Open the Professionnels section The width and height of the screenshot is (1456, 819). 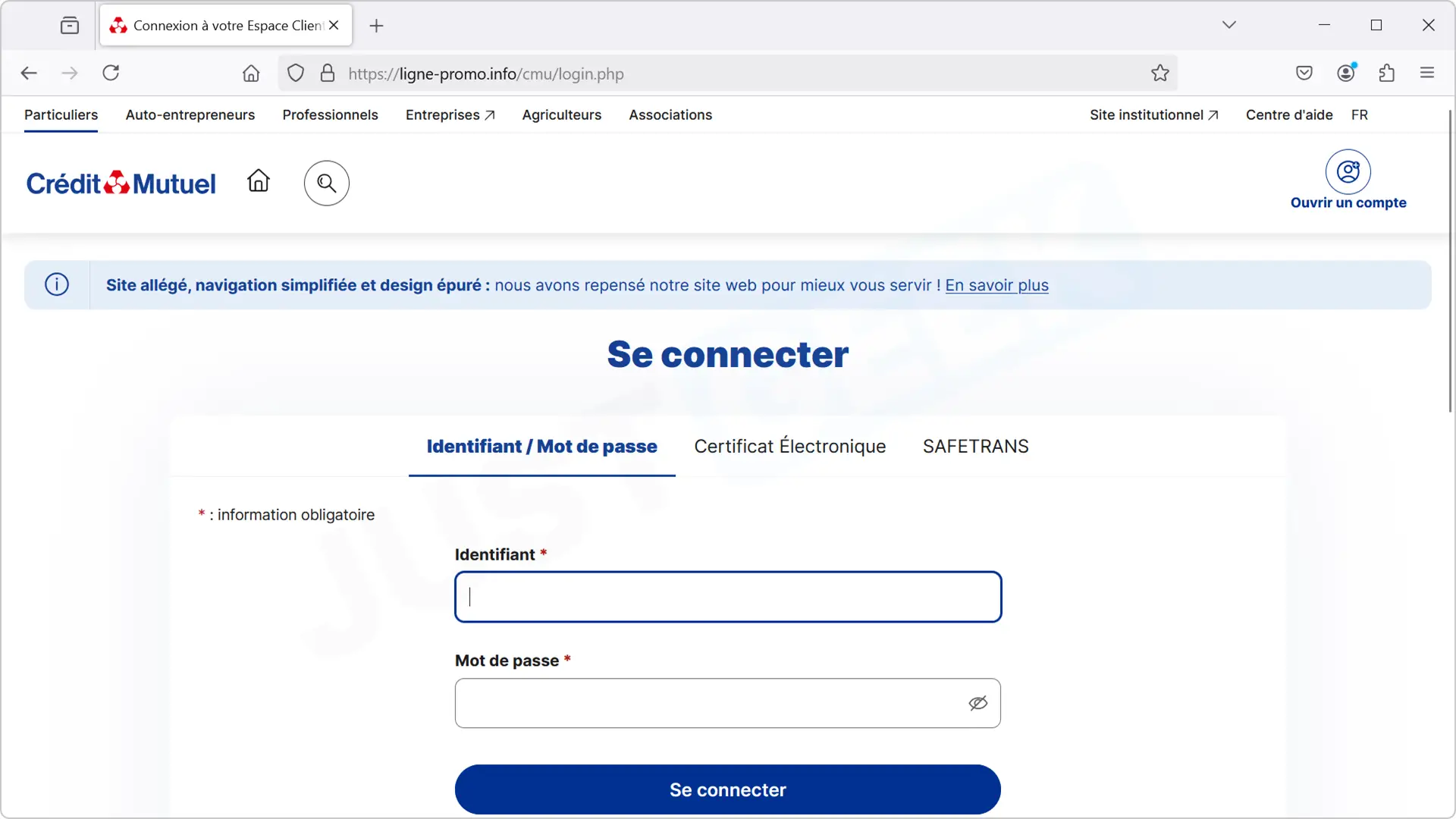[330, 115]
